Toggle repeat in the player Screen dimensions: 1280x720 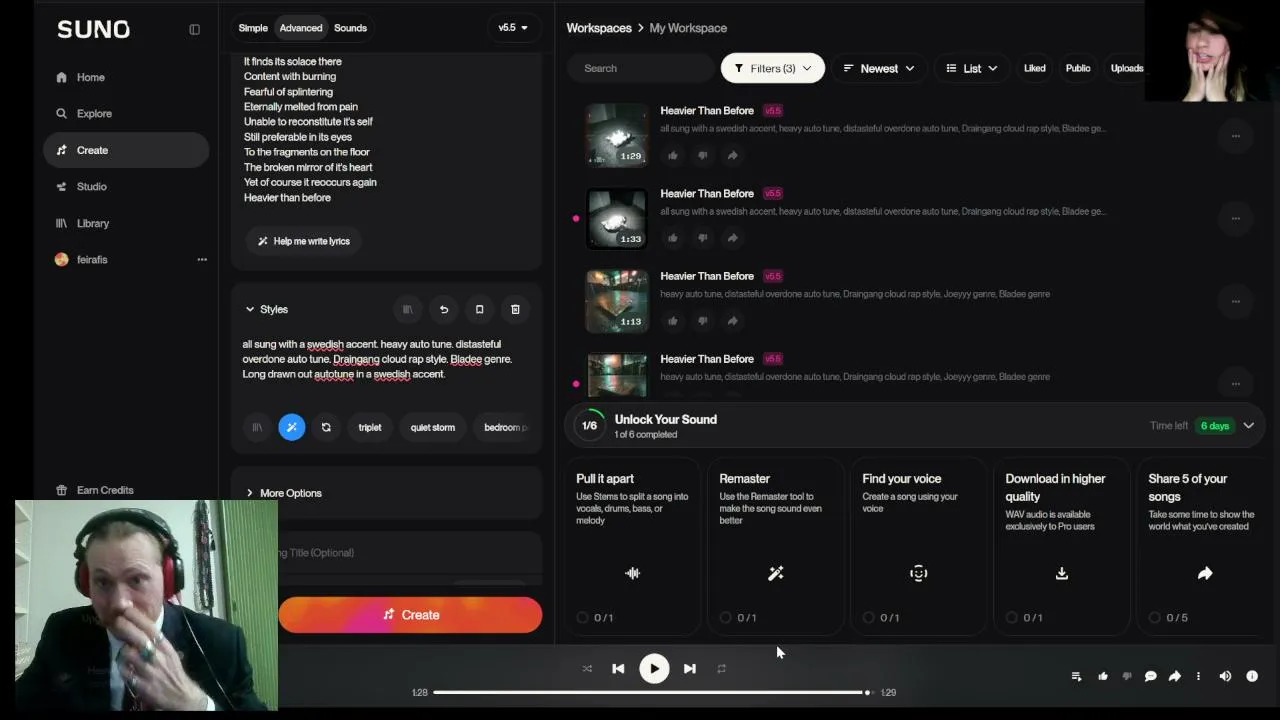pyautogui.click(x=721, y=669)
